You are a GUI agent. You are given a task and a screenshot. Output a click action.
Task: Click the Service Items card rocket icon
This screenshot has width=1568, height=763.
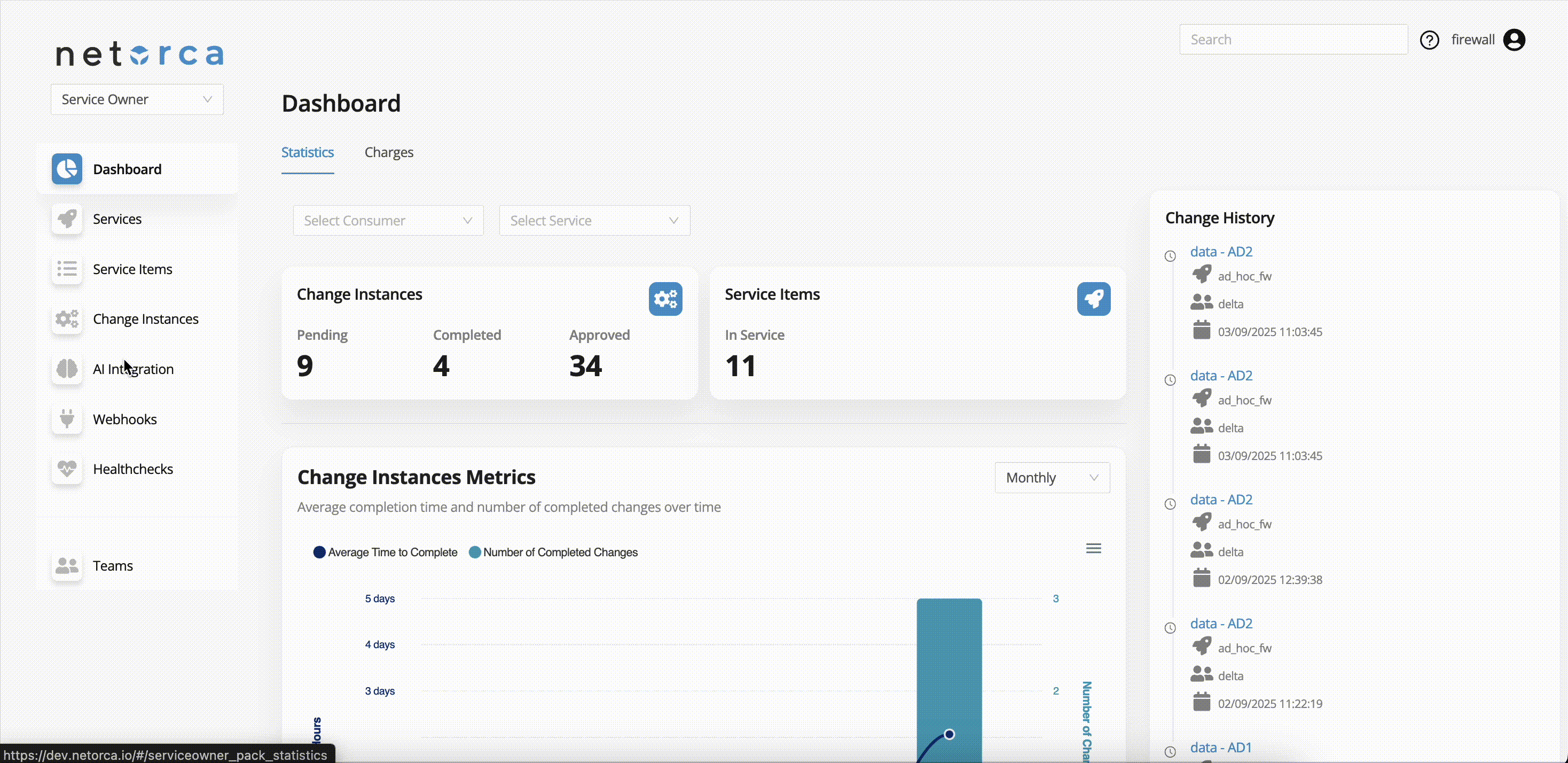point(1093,299)
